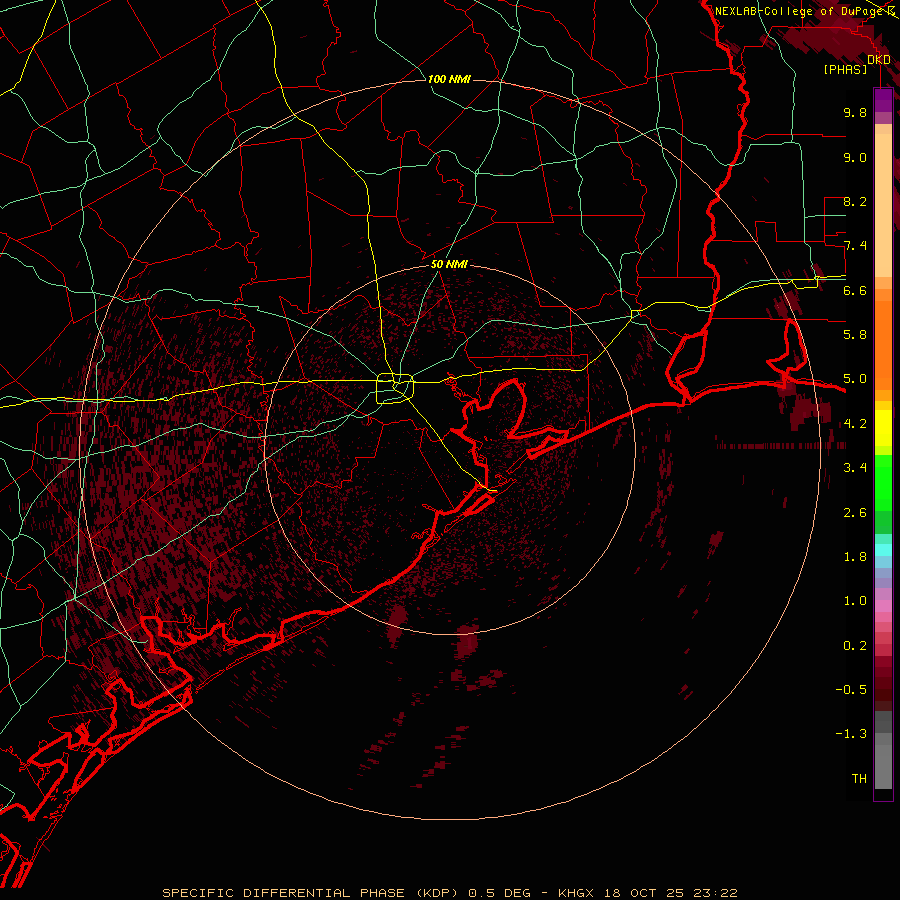Image resolution: width=900 pixels, height=900 pixels.
Task: Click the [PHAS] units label
Action: (845, 70)
